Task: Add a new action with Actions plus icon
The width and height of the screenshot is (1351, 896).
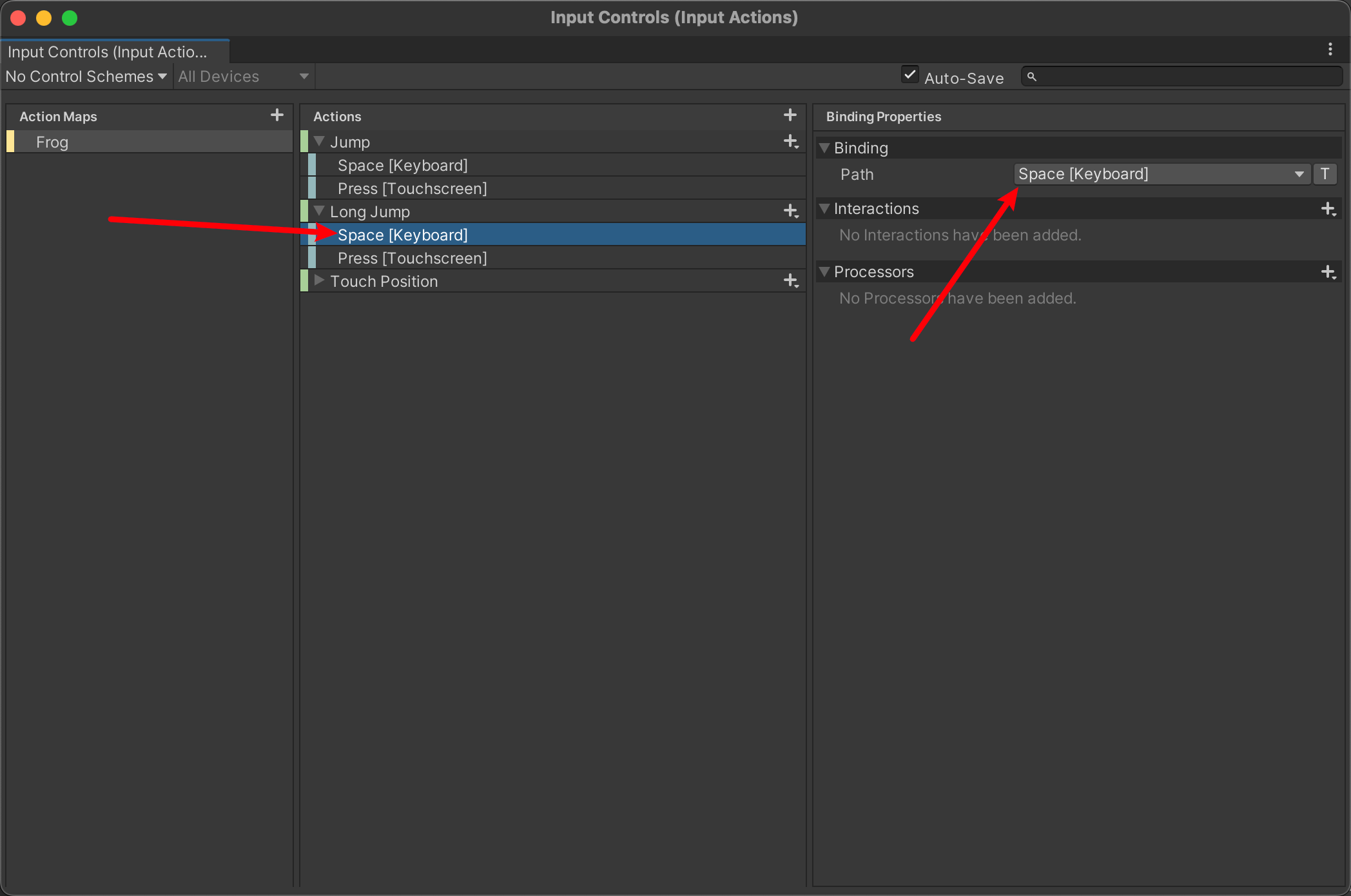Action: pyautogui.click(x=790, y=115)
